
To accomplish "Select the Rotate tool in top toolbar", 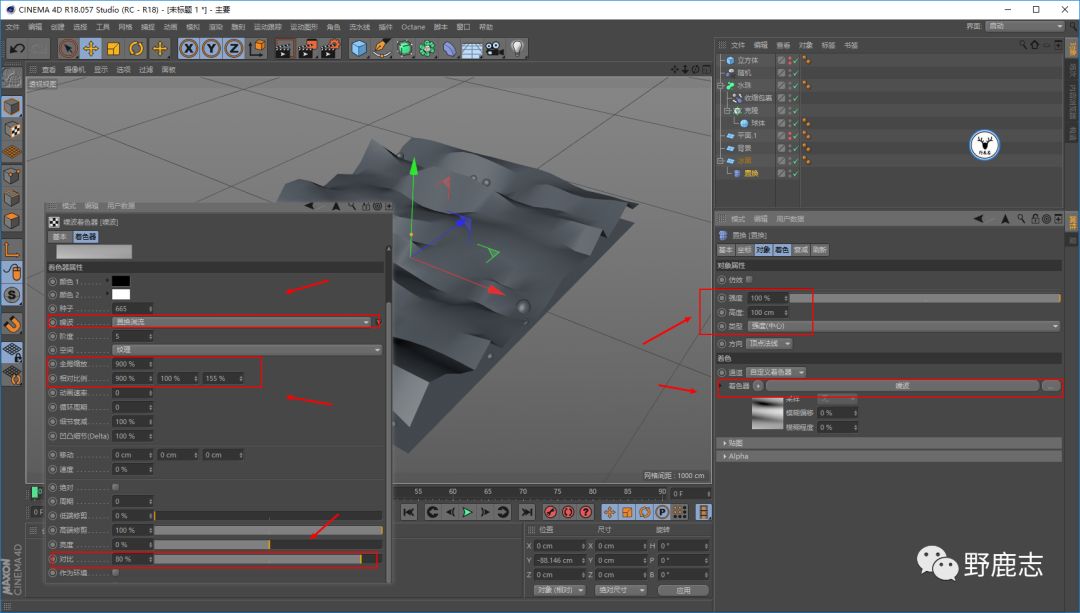I will coord(136,48).
